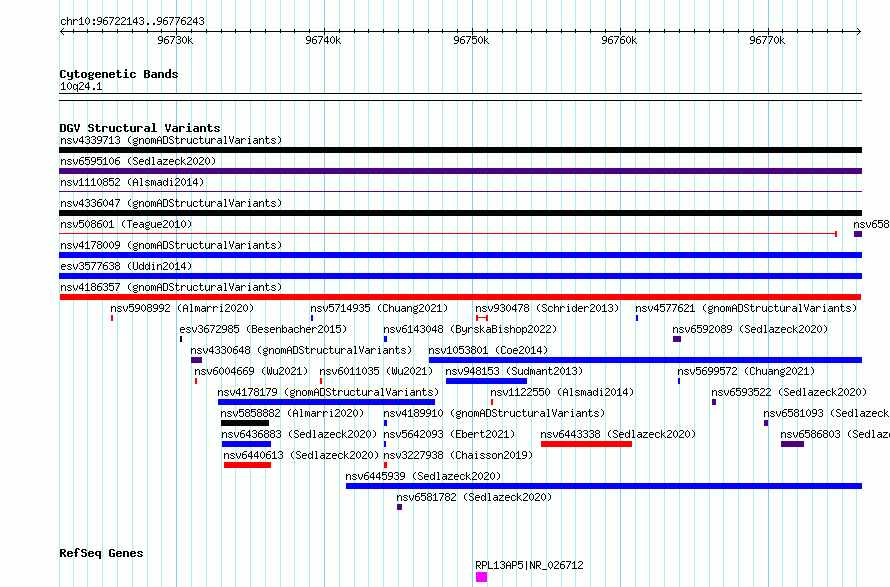Select the red nsv6443338 variant bar
The image size is (890, 587).
coord(586,444)
